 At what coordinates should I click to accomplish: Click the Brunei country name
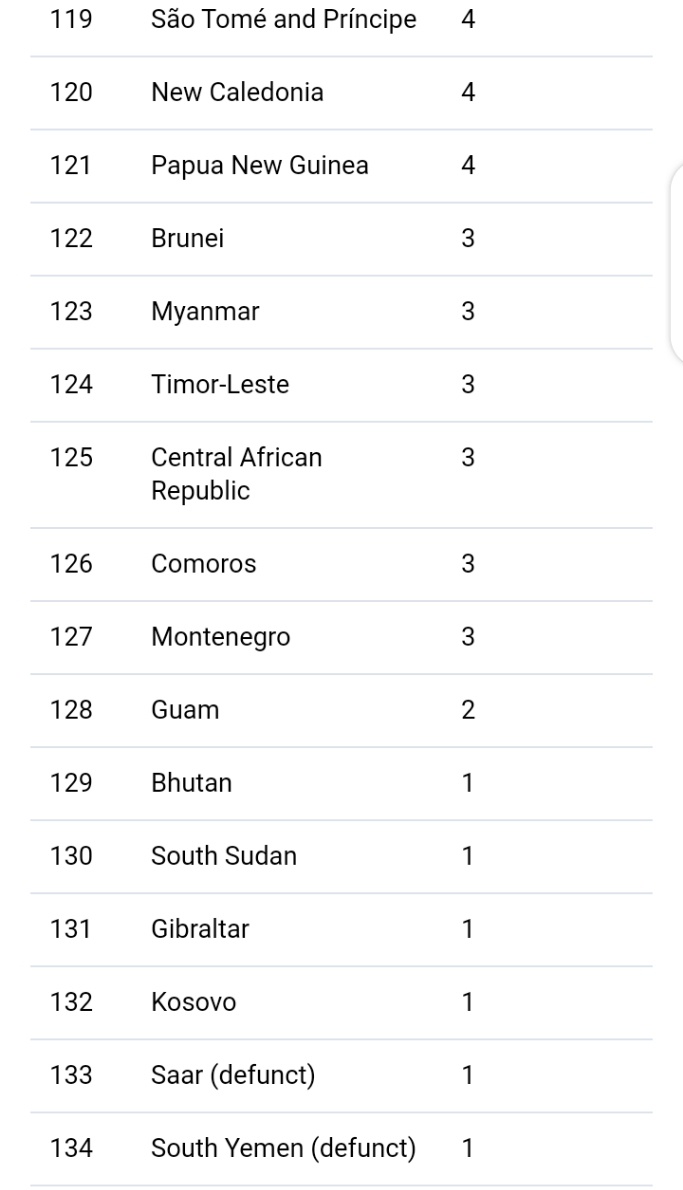(x=187, y=239)
